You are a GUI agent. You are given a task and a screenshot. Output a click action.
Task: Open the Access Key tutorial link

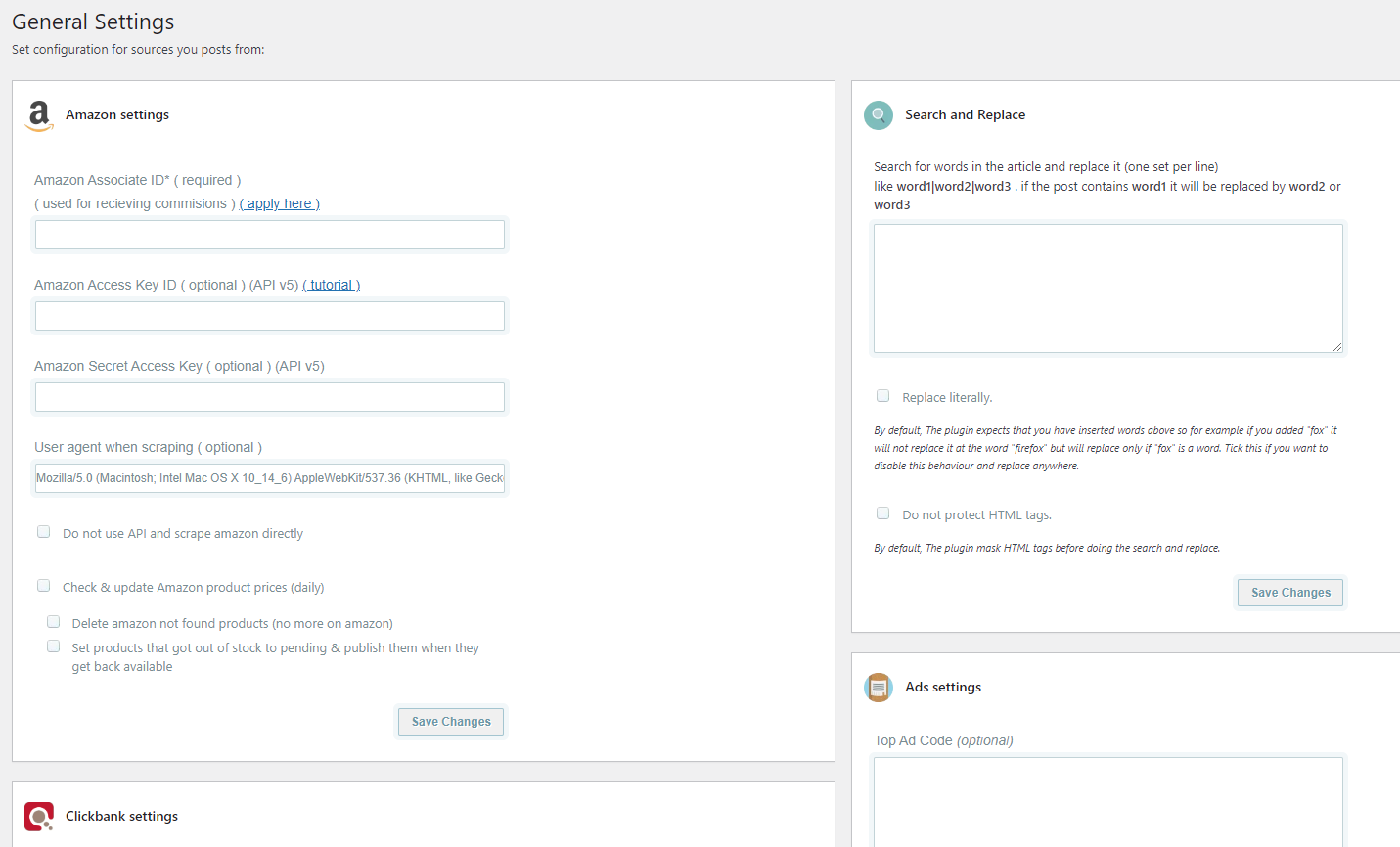332,285
